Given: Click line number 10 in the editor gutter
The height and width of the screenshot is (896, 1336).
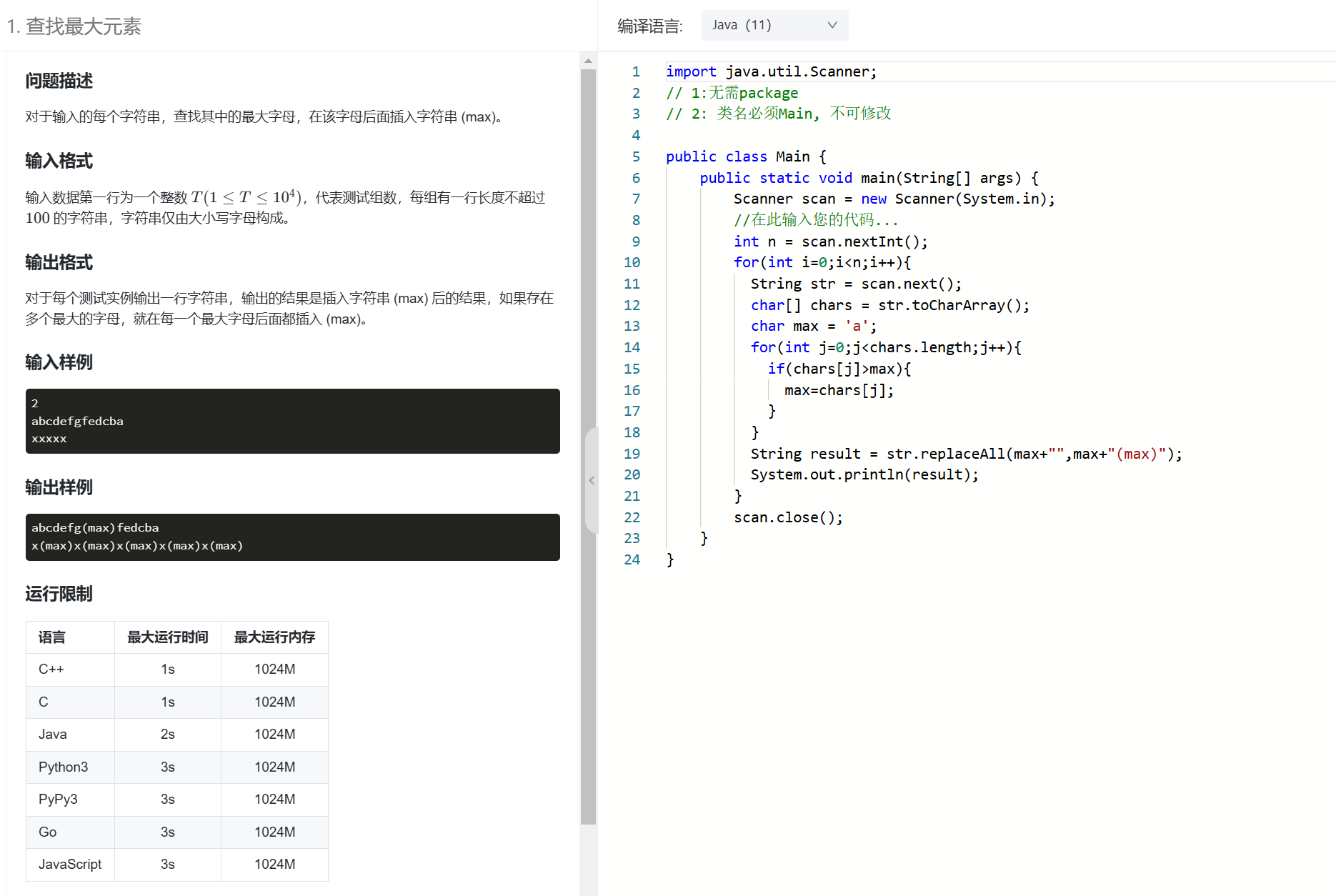Looking at the screenshot, I should (x=632, y=262).
